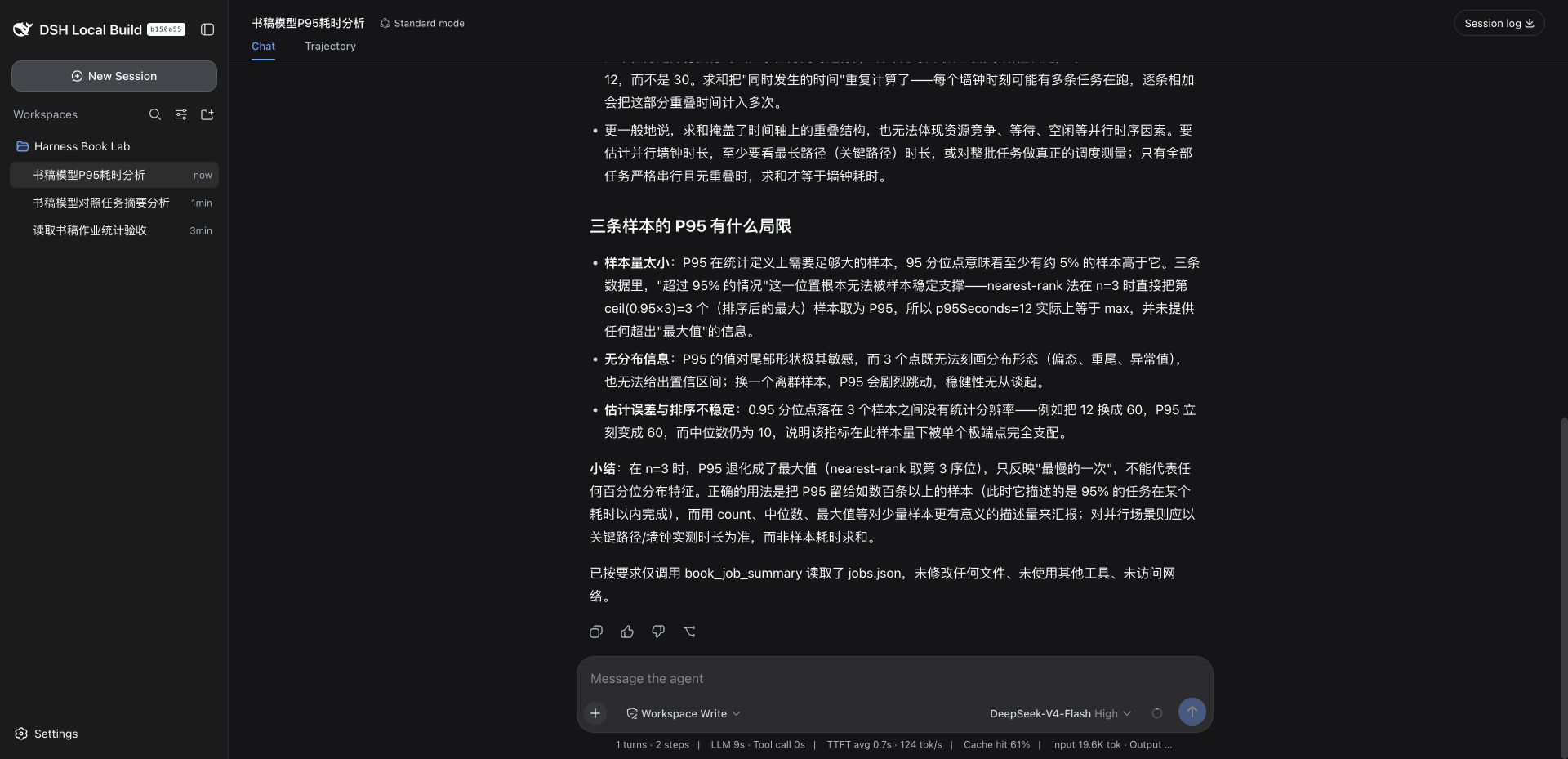
Task: Click the branch/retry icon below response
Action: click(689, 632)
